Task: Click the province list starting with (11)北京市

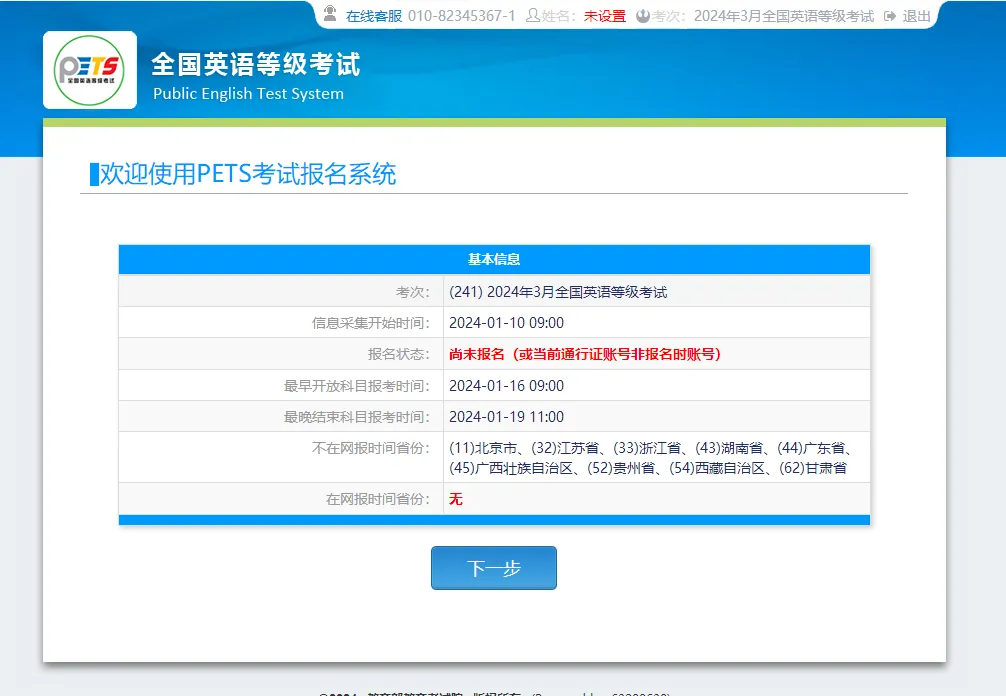Action: click(x=651, y=458)
